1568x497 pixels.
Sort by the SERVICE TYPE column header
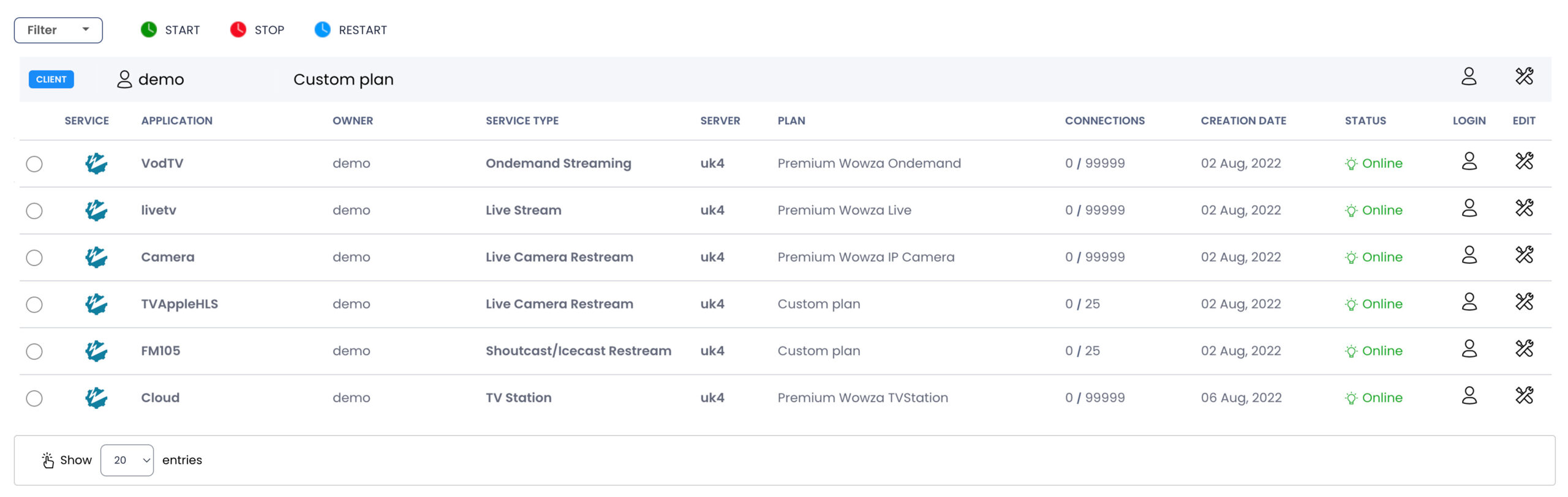tap(522, 121)
